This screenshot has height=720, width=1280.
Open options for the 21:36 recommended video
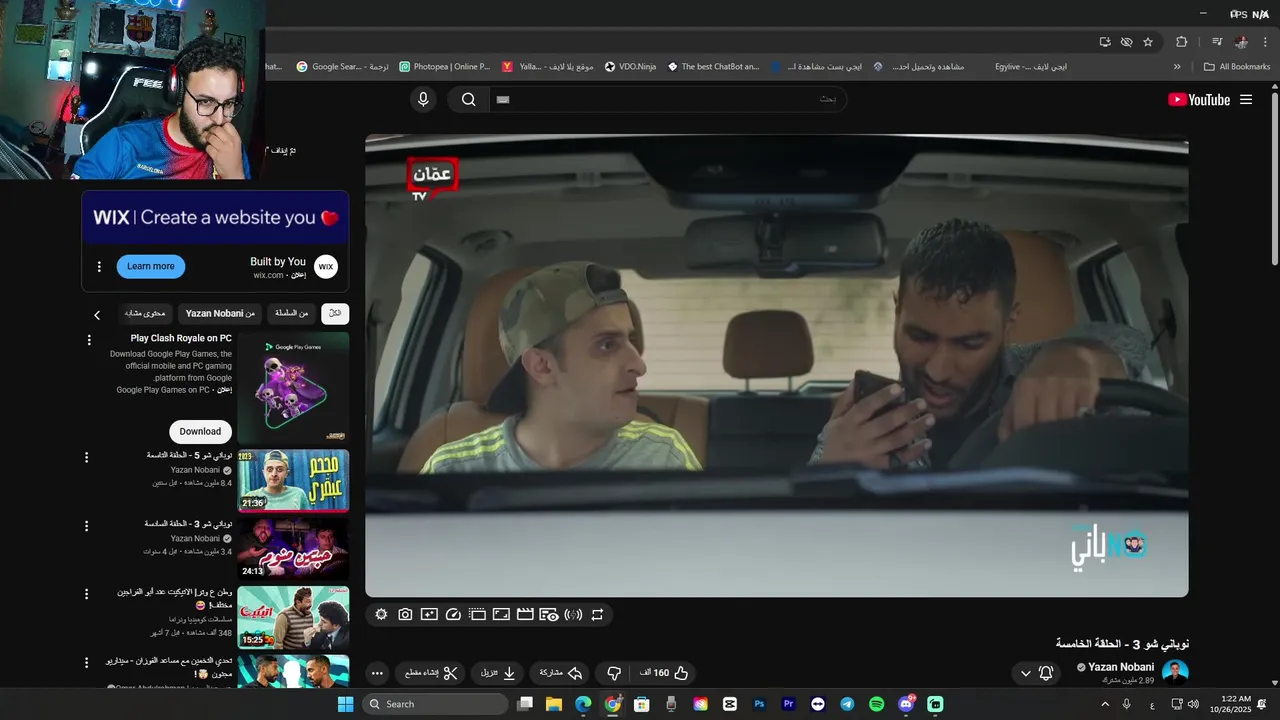click(87, 457)
